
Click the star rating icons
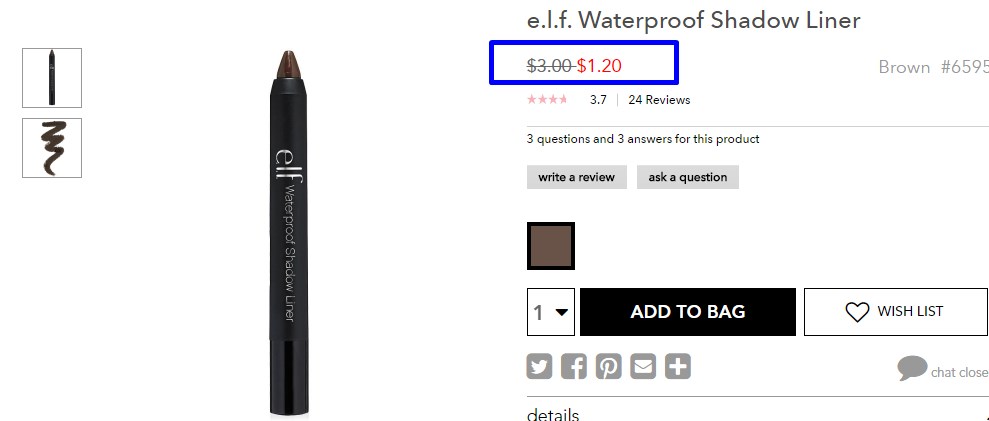[547, 99]
